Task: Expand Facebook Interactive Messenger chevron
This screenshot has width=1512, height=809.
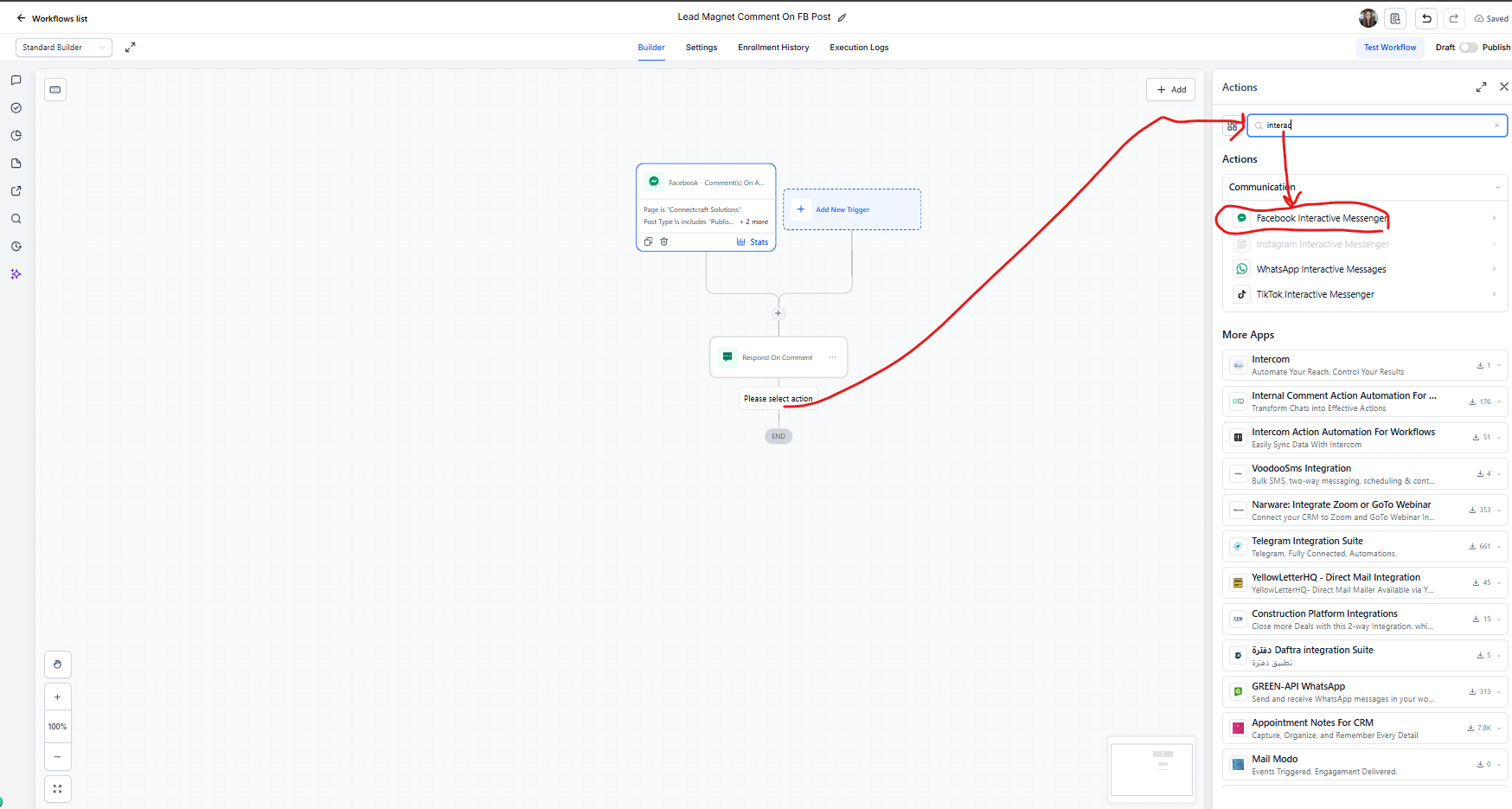Action: (1494, 218)
